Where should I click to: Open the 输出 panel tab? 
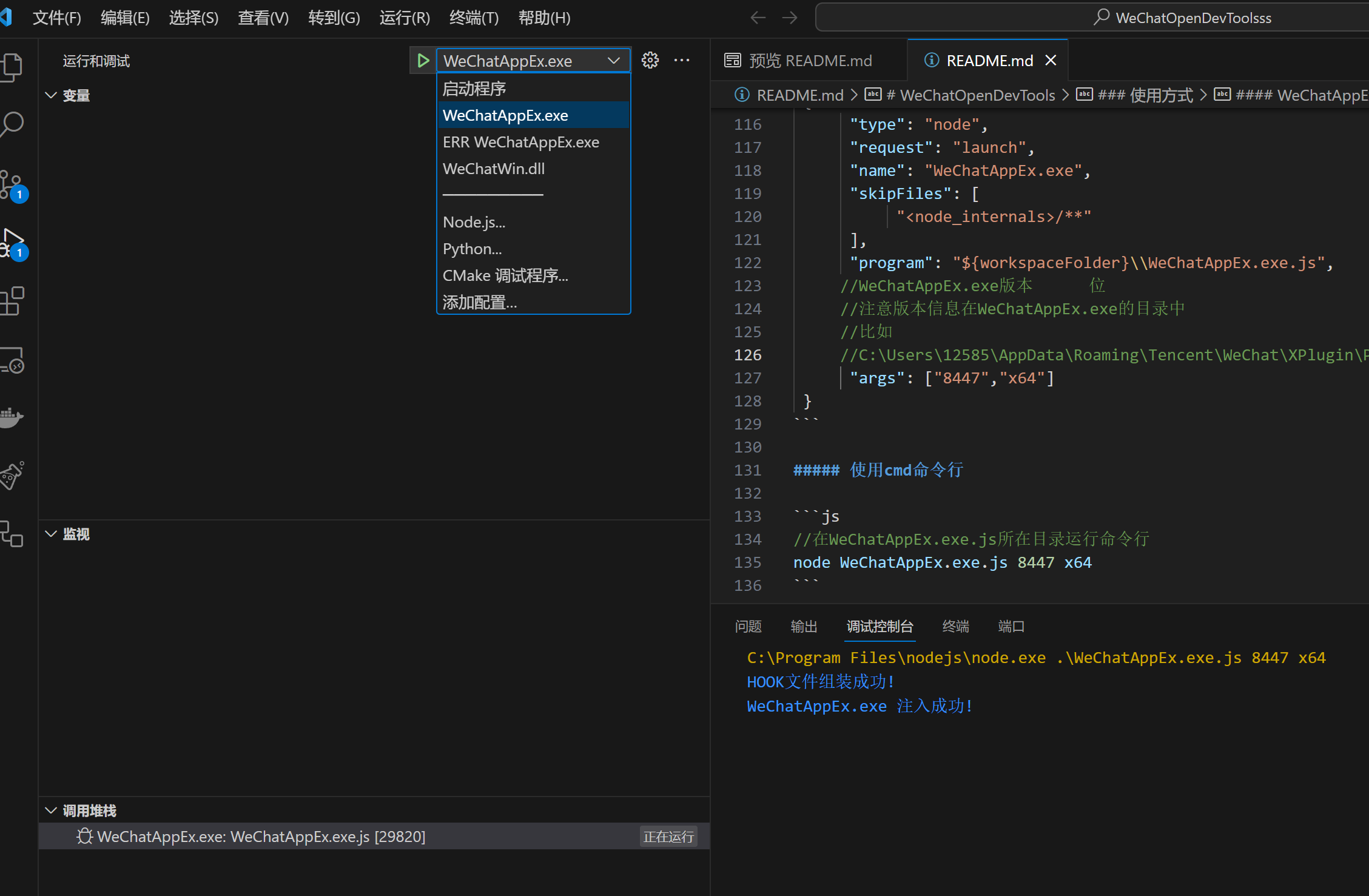point(804,626)
